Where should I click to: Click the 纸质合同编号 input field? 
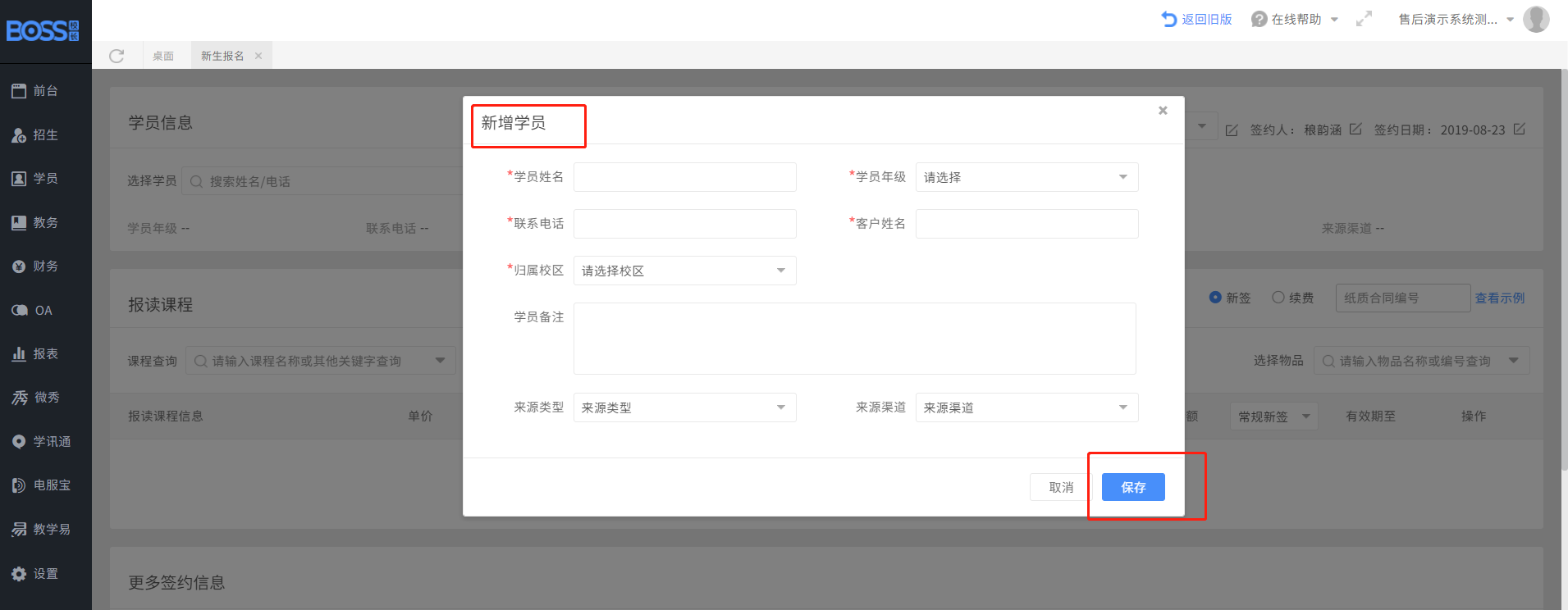click(x=1402, y=298)
